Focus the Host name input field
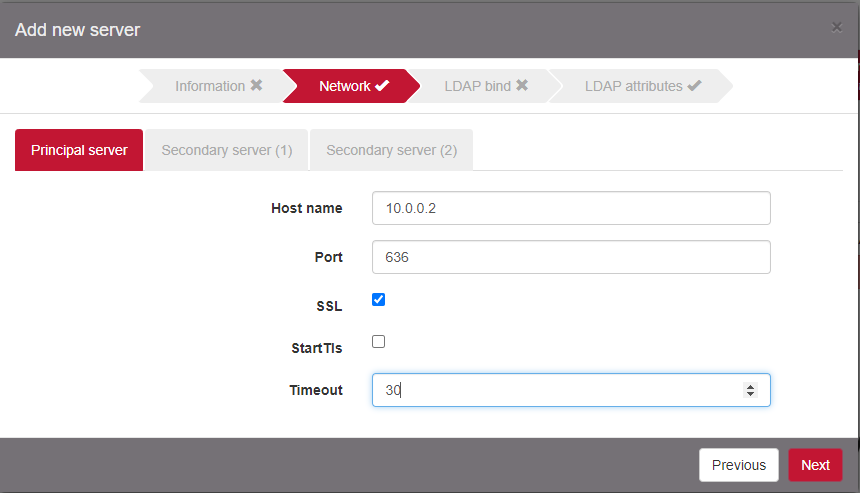The height and width of the screenshot is (493, 860). (570, 208)
